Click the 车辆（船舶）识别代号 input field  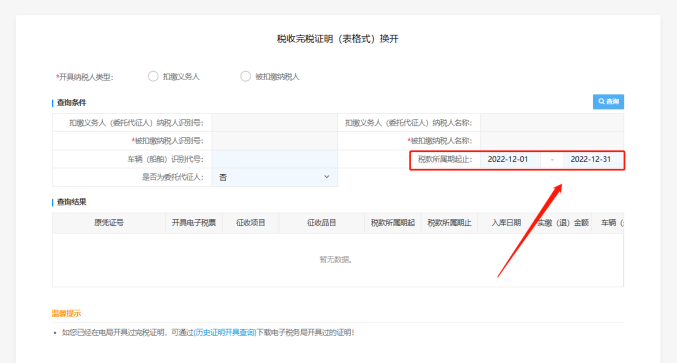pyautogui.click(x=275, y=159)
